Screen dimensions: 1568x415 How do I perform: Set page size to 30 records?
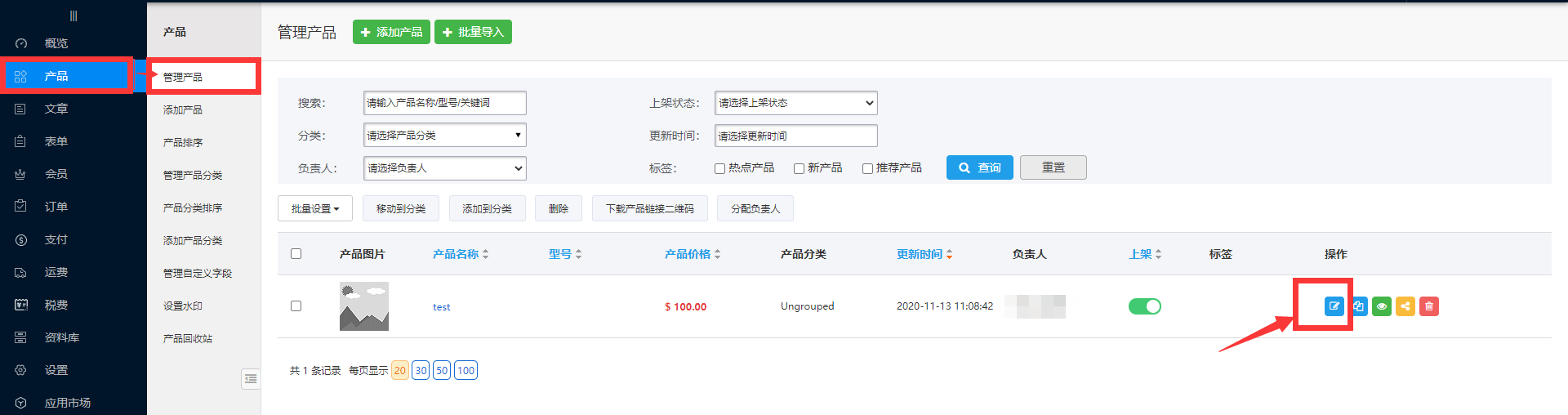pos(421,370)
